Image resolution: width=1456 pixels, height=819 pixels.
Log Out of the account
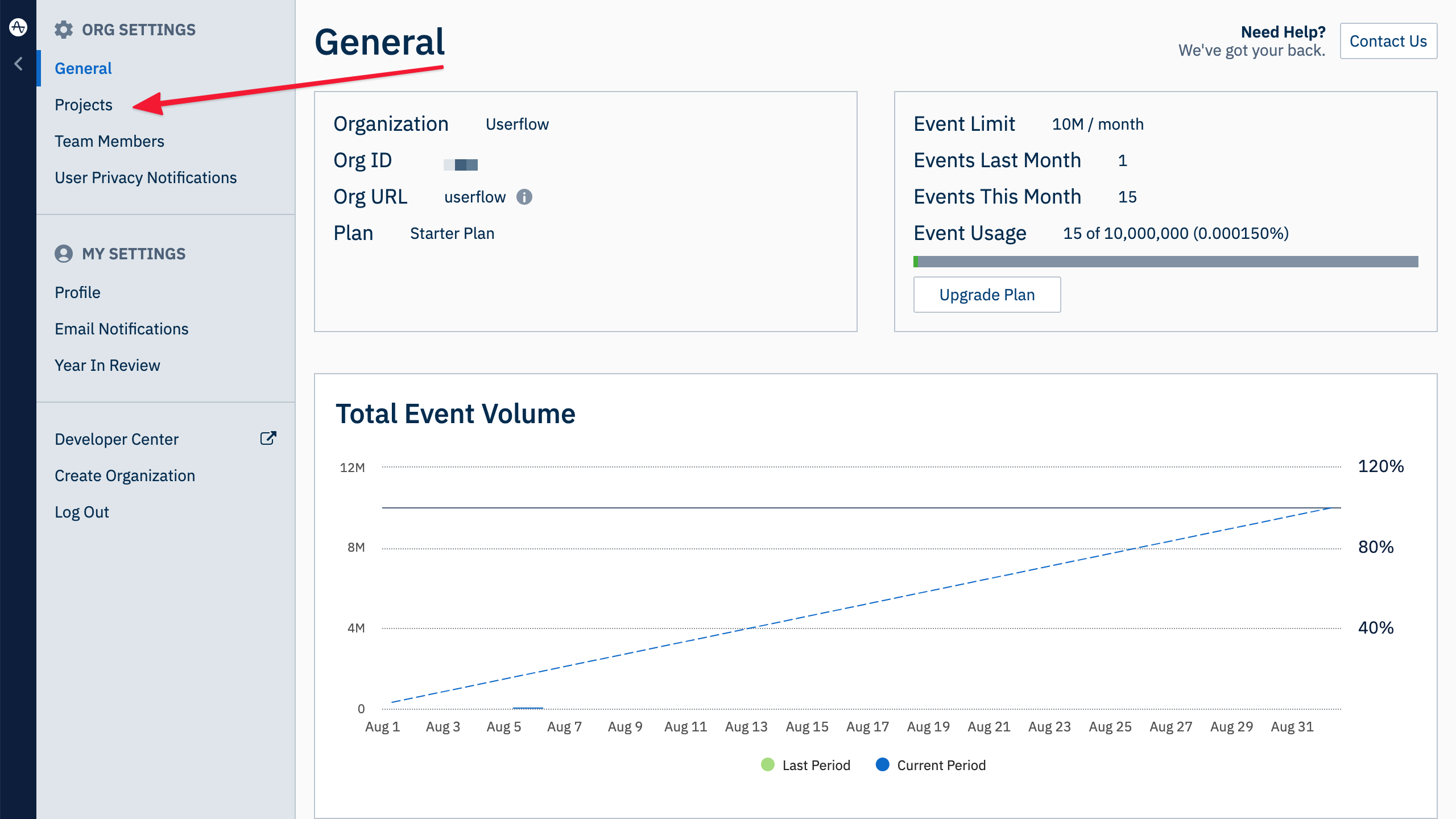[81, 512]
